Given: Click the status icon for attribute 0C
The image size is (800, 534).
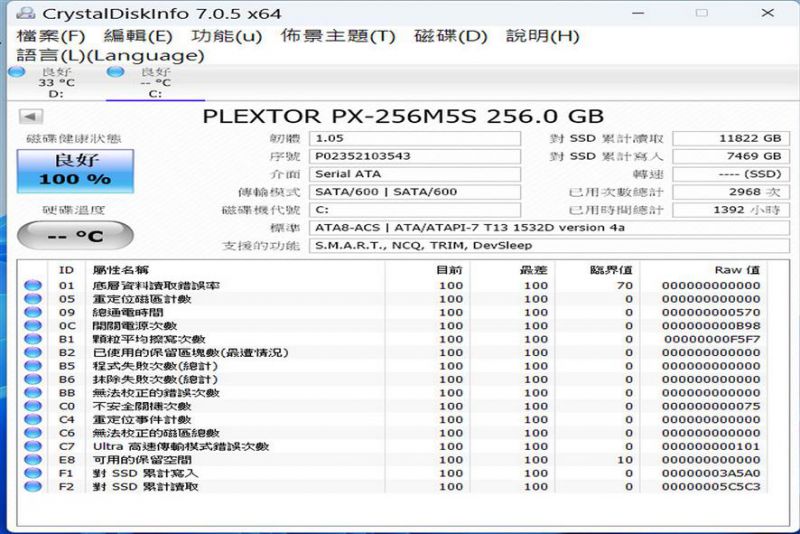Looking at the screenshot, I should click(x=33, y=326).
